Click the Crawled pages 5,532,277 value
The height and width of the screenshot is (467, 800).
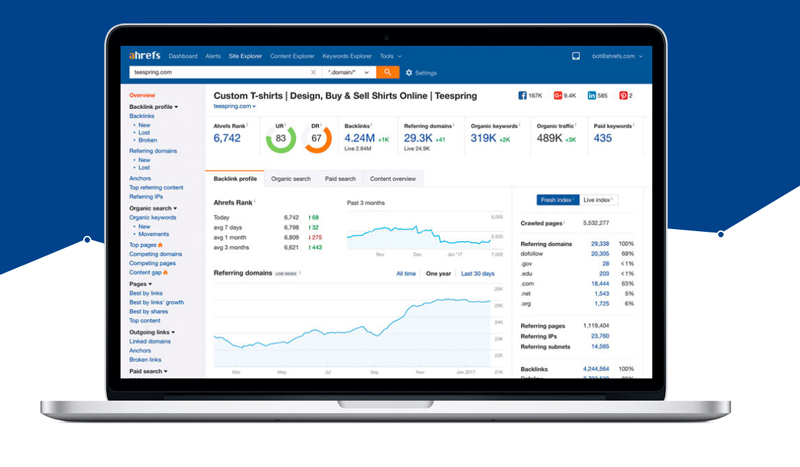pyautogui.click(x=596, y=223)
